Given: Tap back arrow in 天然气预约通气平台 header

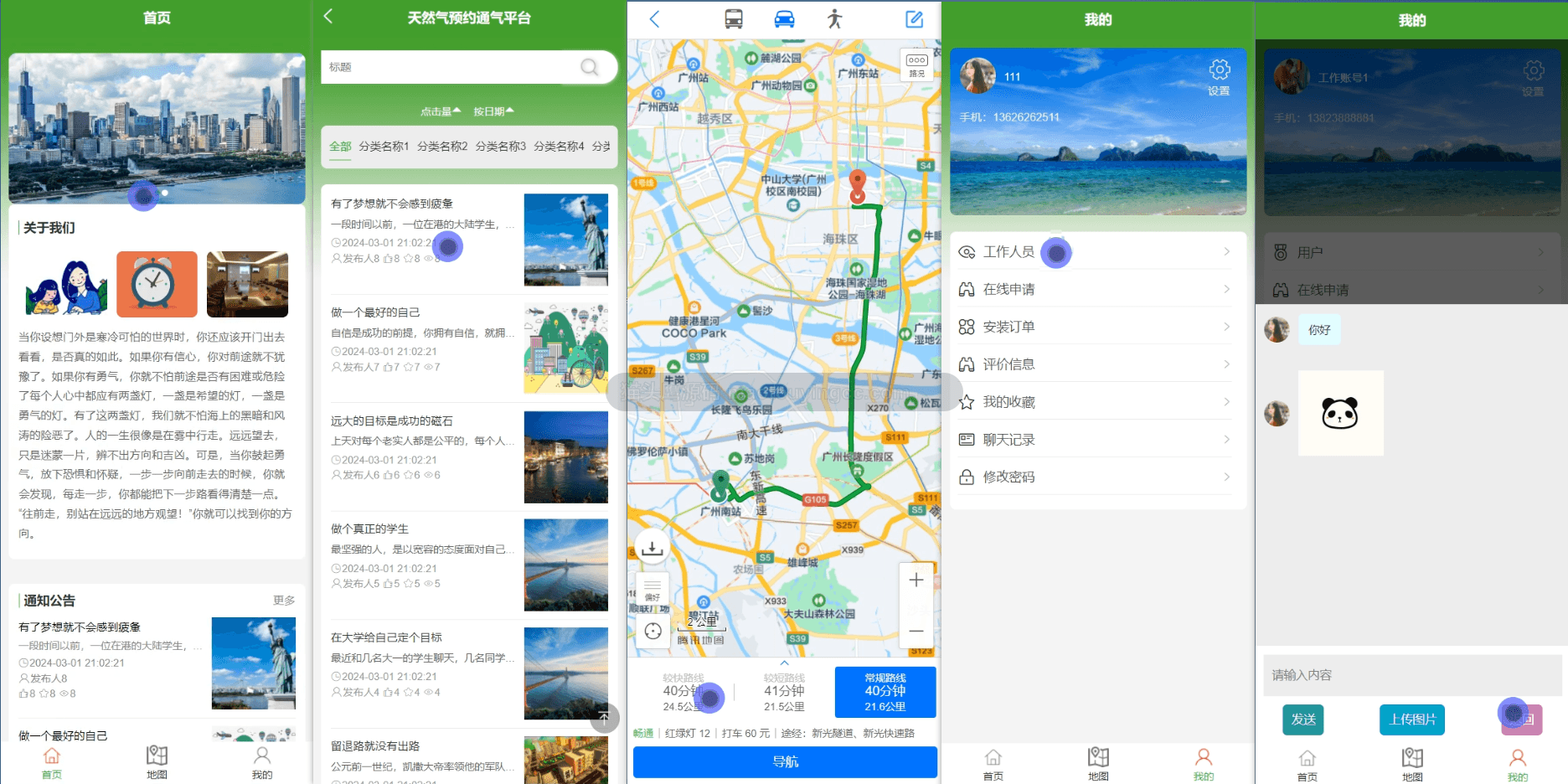Looking at the screenshot, I should (x=328, y=16).
